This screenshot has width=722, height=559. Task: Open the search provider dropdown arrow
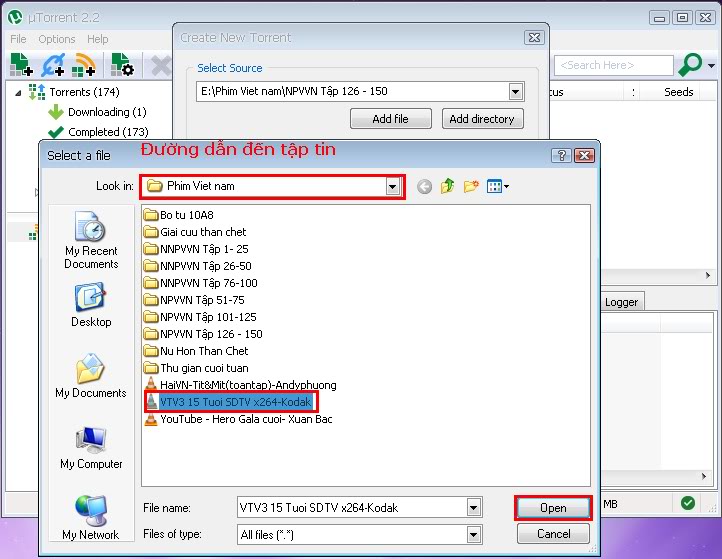pyautogui.click(x=711, y=66)
